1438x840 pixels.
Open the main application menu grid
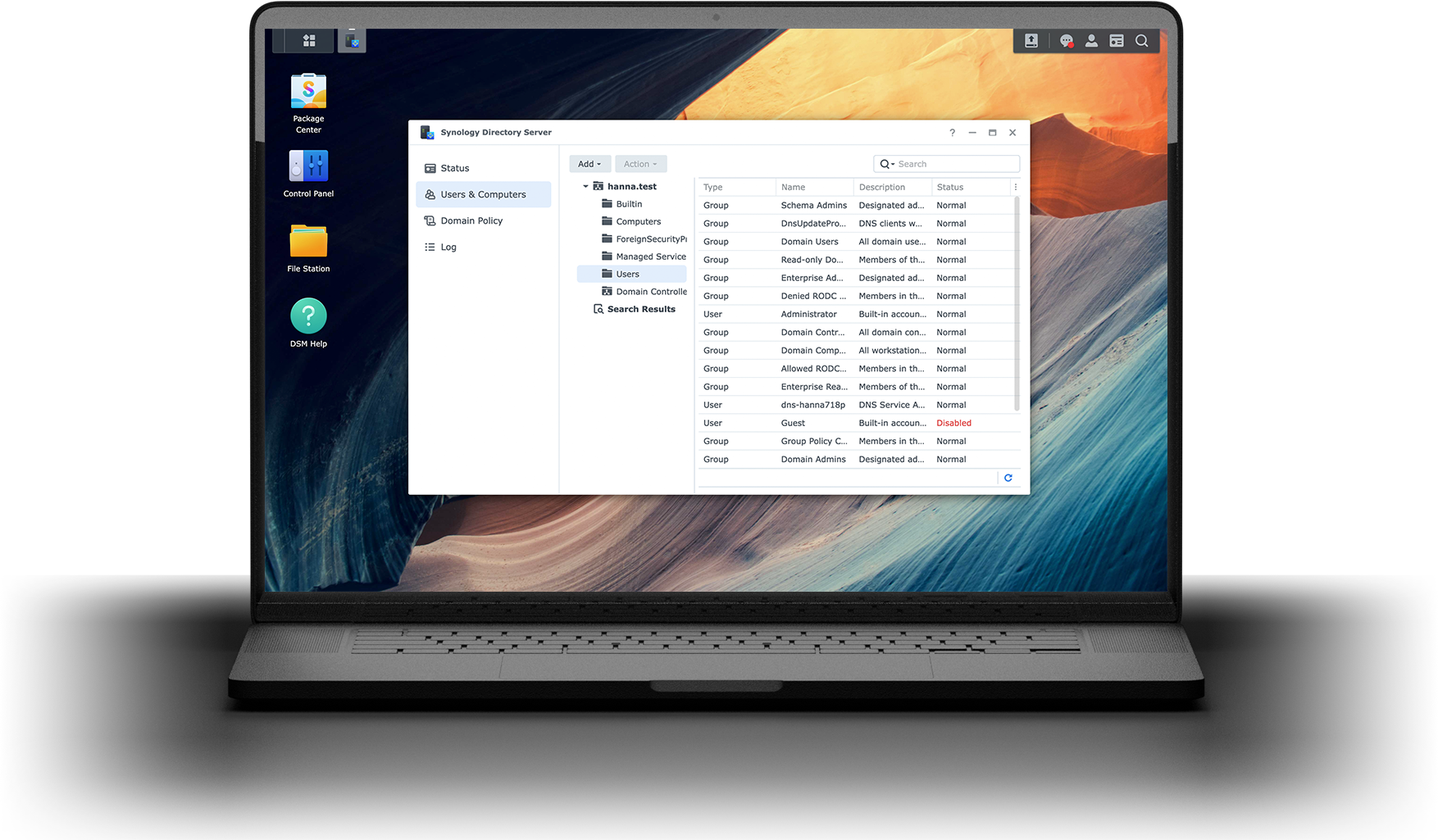(307, 39)
